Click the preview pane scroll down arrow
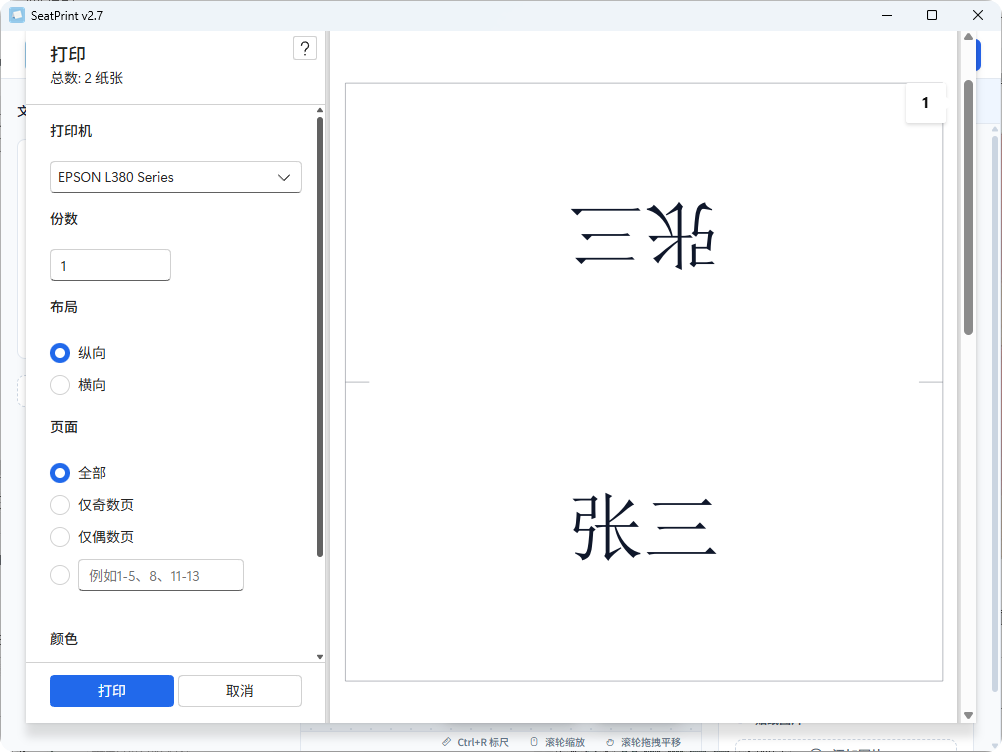 click(x=968, y=716)
